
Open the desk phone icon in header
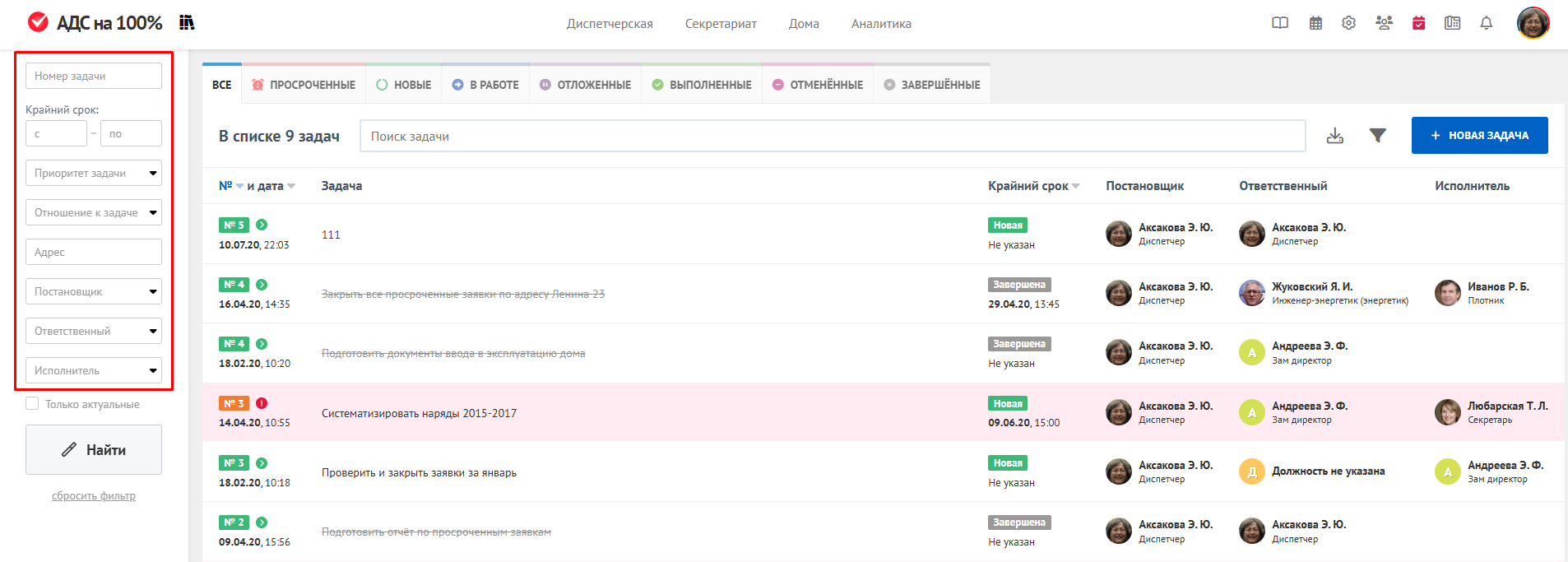pos(1452,23)
